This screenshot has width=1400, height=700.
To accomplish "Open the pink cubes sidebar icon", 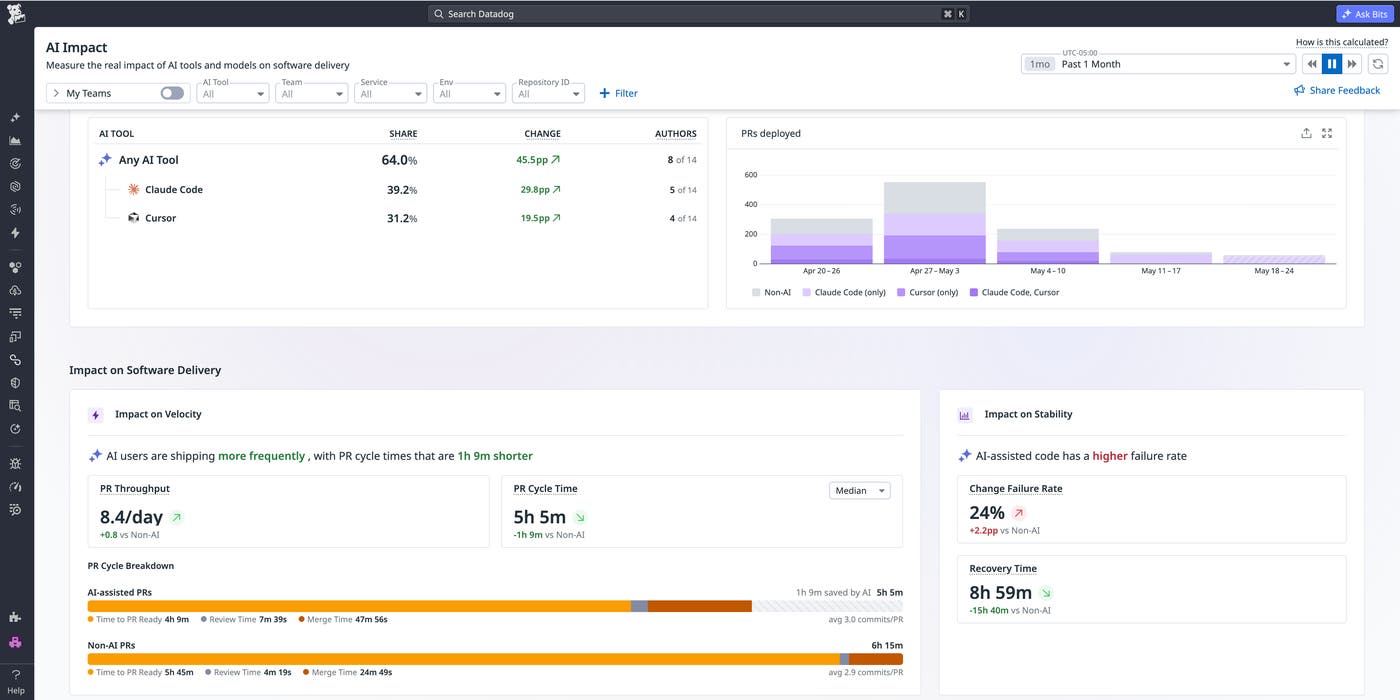I will (15, 643).
